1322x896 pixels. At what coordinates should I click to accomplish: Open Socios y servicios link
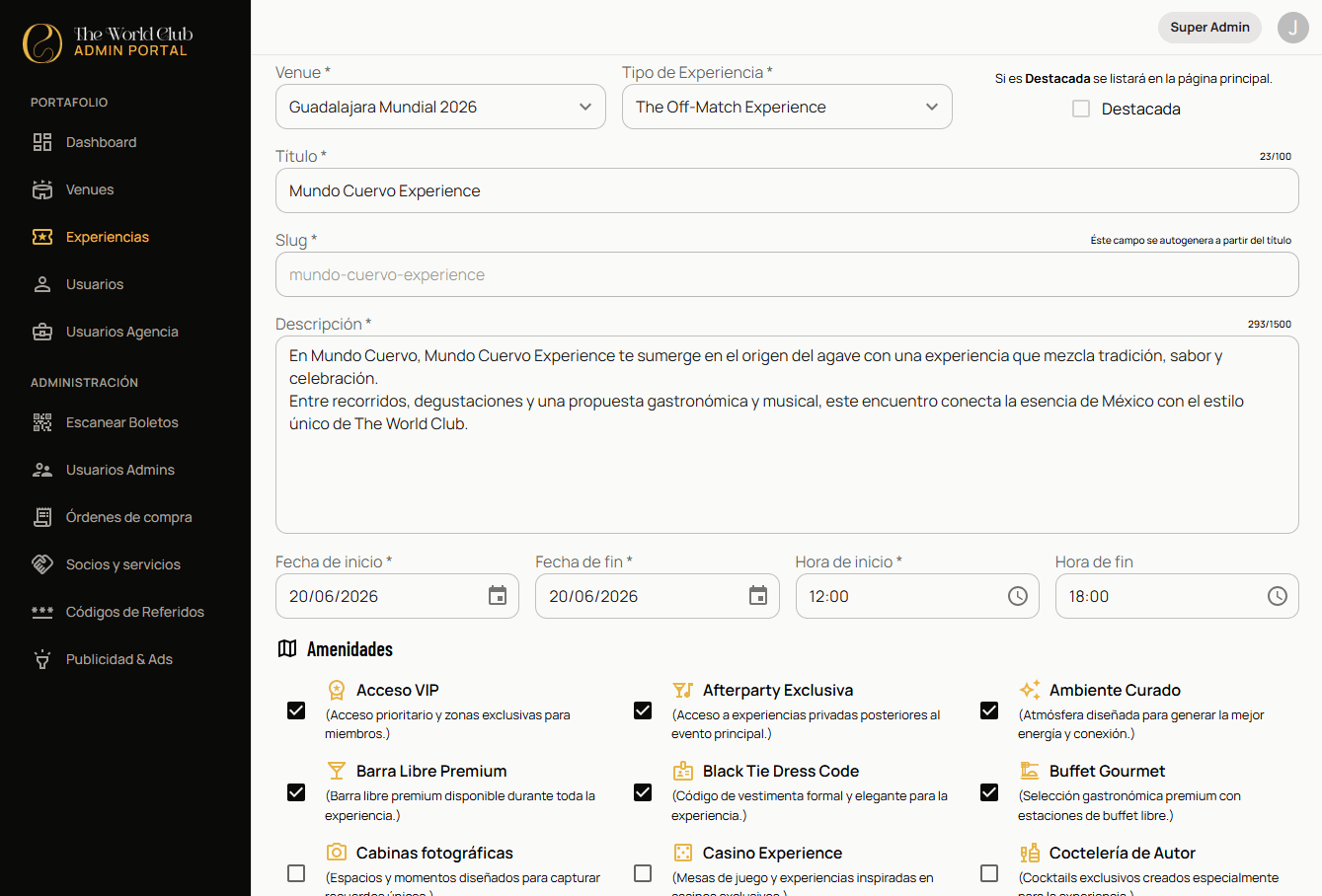[x=125, y=564]
